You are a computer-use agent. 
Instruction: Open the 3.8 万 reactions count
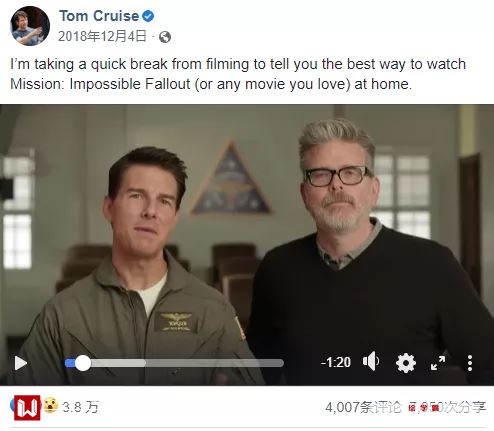[x=80, y=407]
